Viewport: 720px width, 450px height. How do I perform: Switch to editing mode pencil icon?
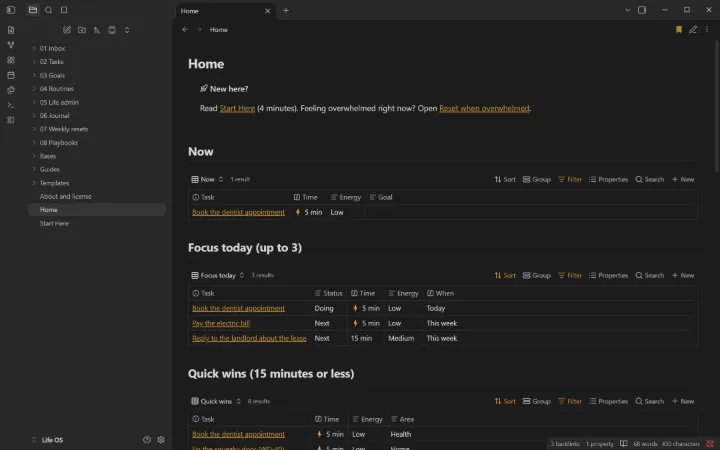(693, 29)
